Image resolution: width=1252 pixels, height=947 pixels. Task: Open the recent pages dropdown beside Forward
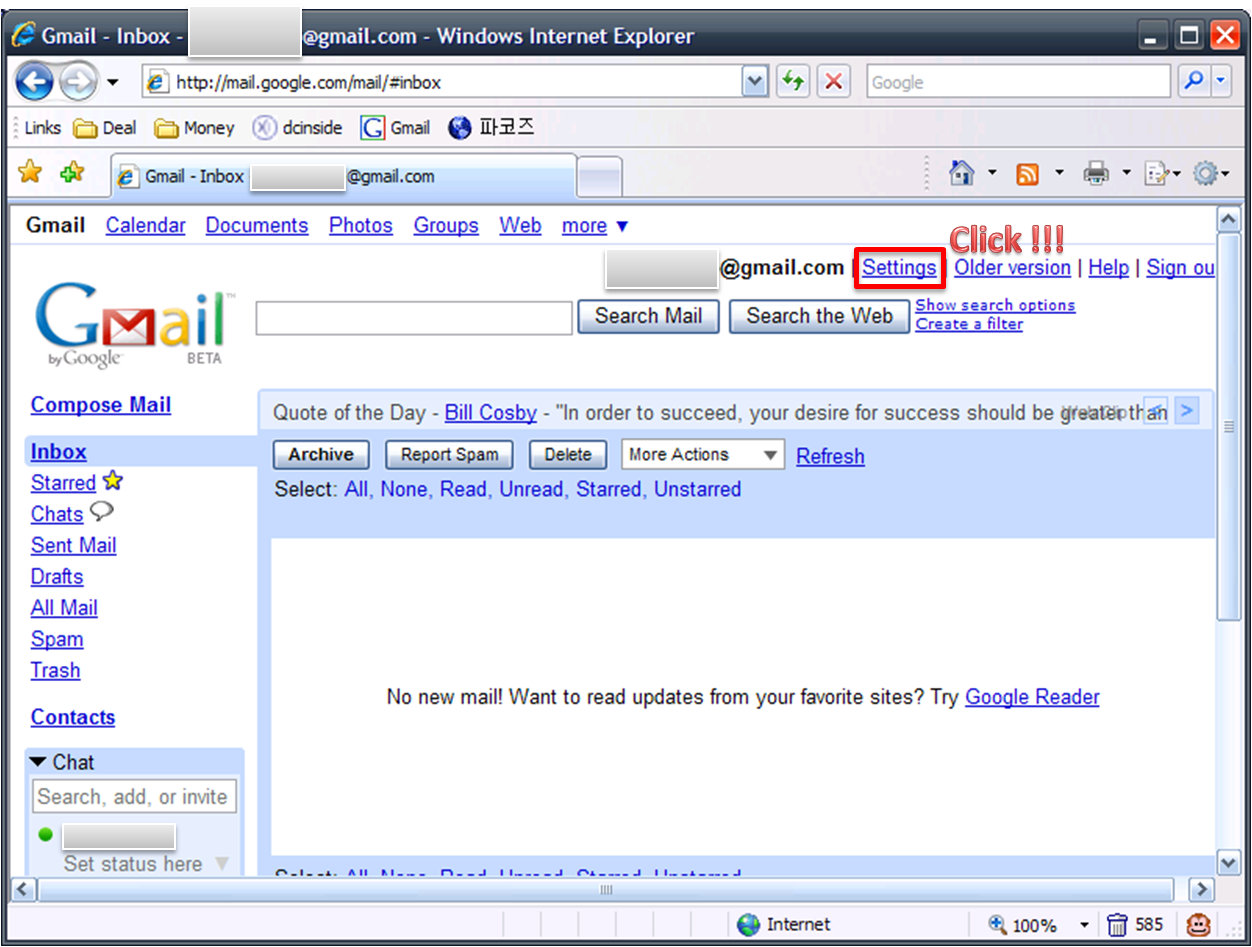[112, 83]
